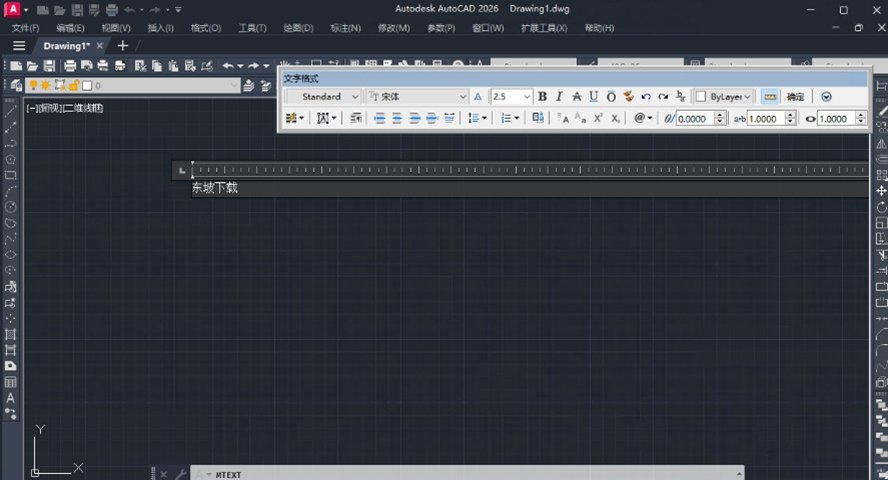Viewport: 888px width, 480px height.
Task: Open the 工具(T) menu
Action: tap(252, 28)
